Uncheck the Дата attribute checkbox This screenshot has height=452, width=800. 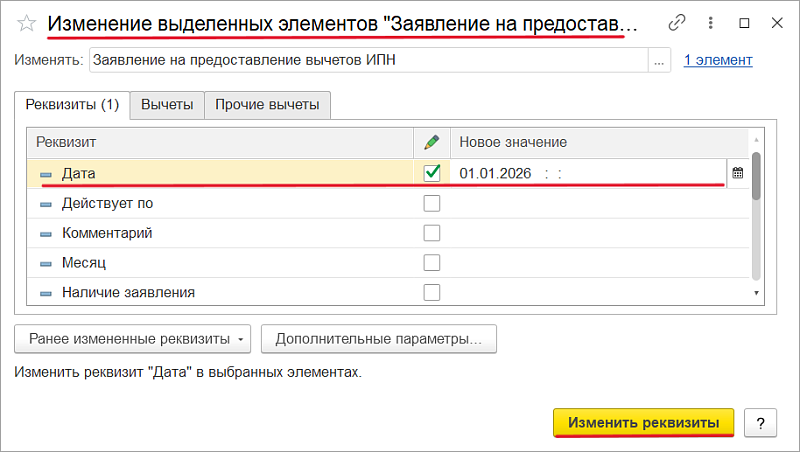click(x=432, y=173)
